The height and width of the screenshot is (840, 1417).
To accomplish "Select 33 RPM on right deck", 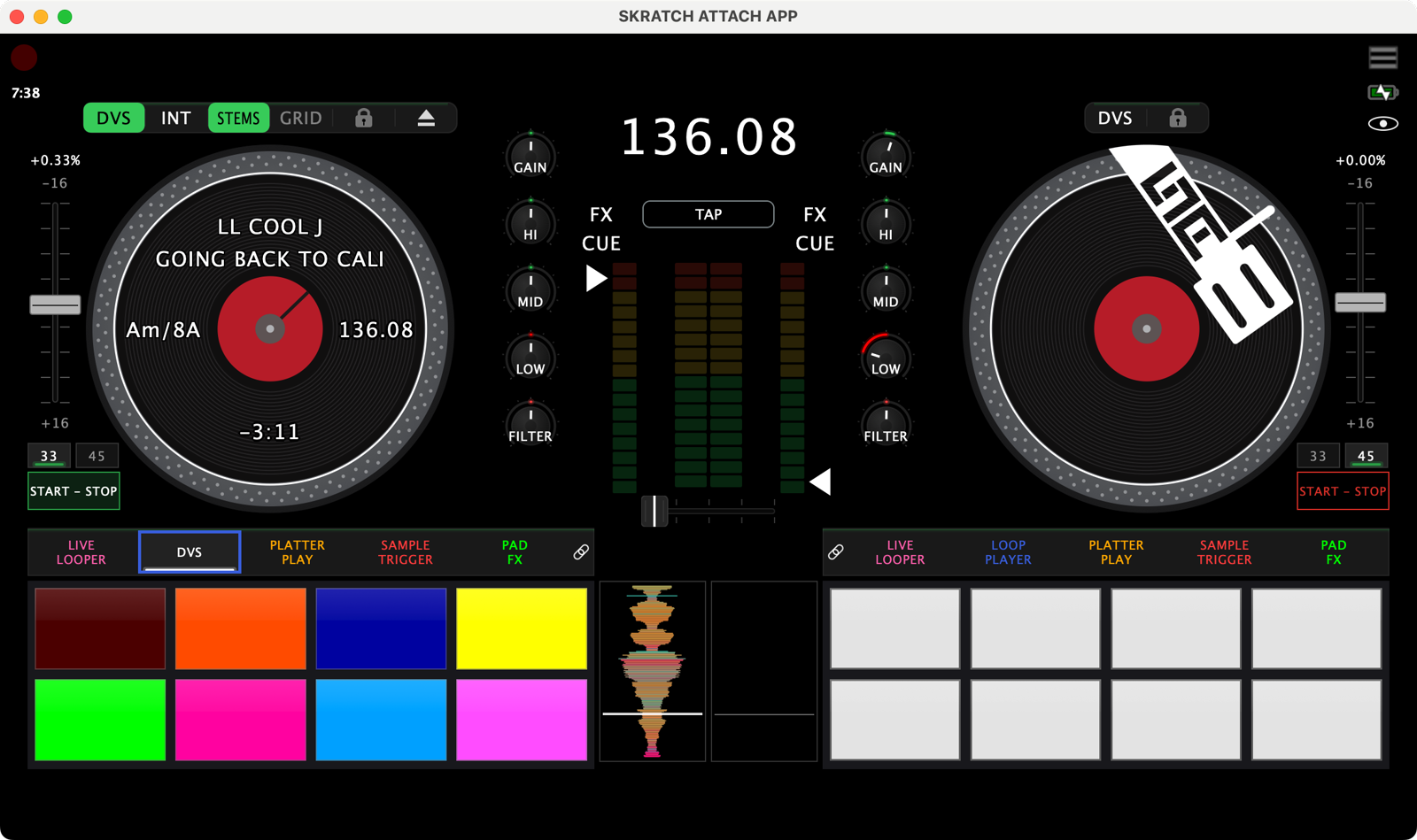I will (x=1318, y=456).
